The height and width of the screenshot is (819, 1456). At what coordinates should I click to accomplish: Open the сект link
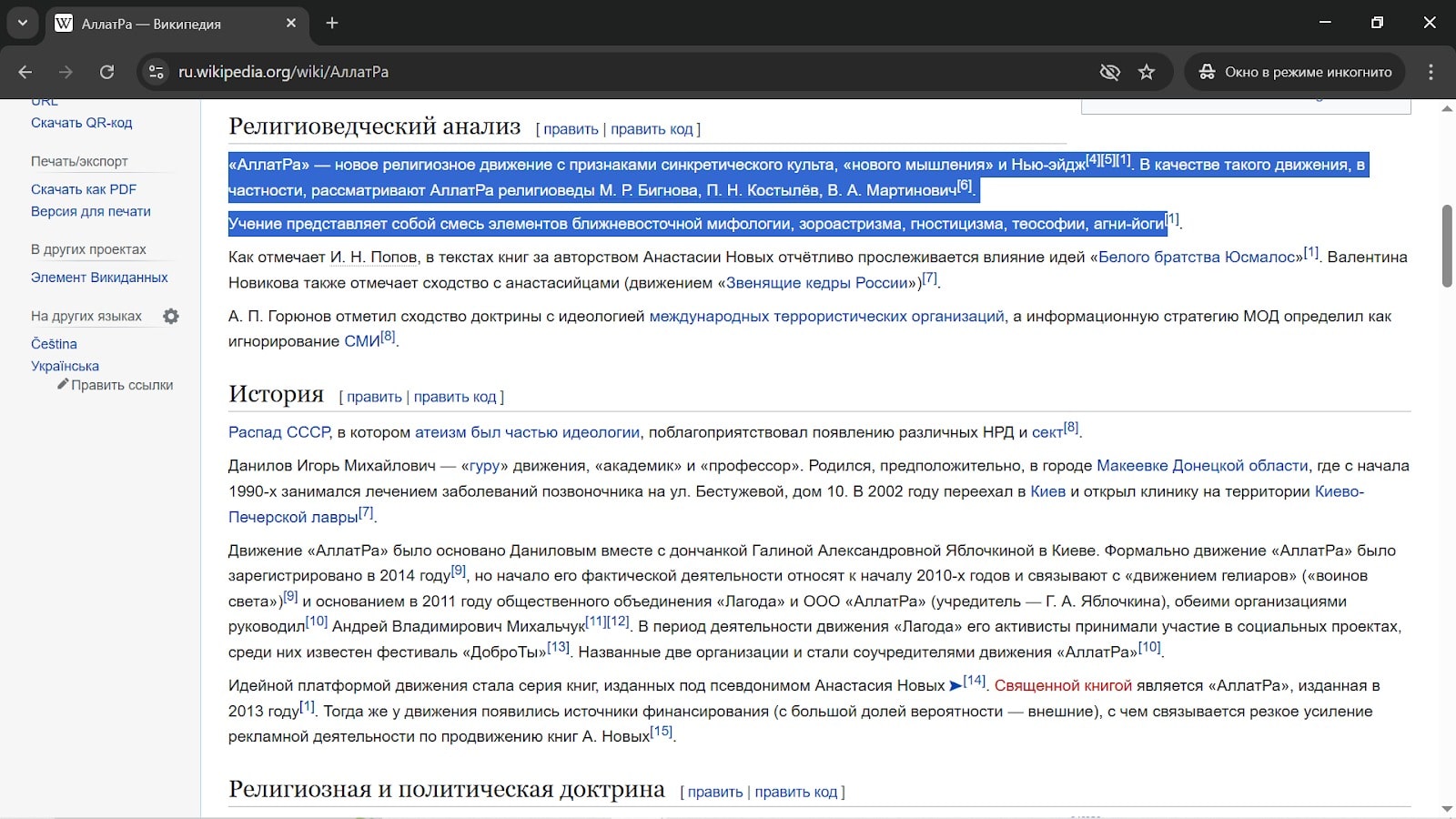click(1047, 432)
